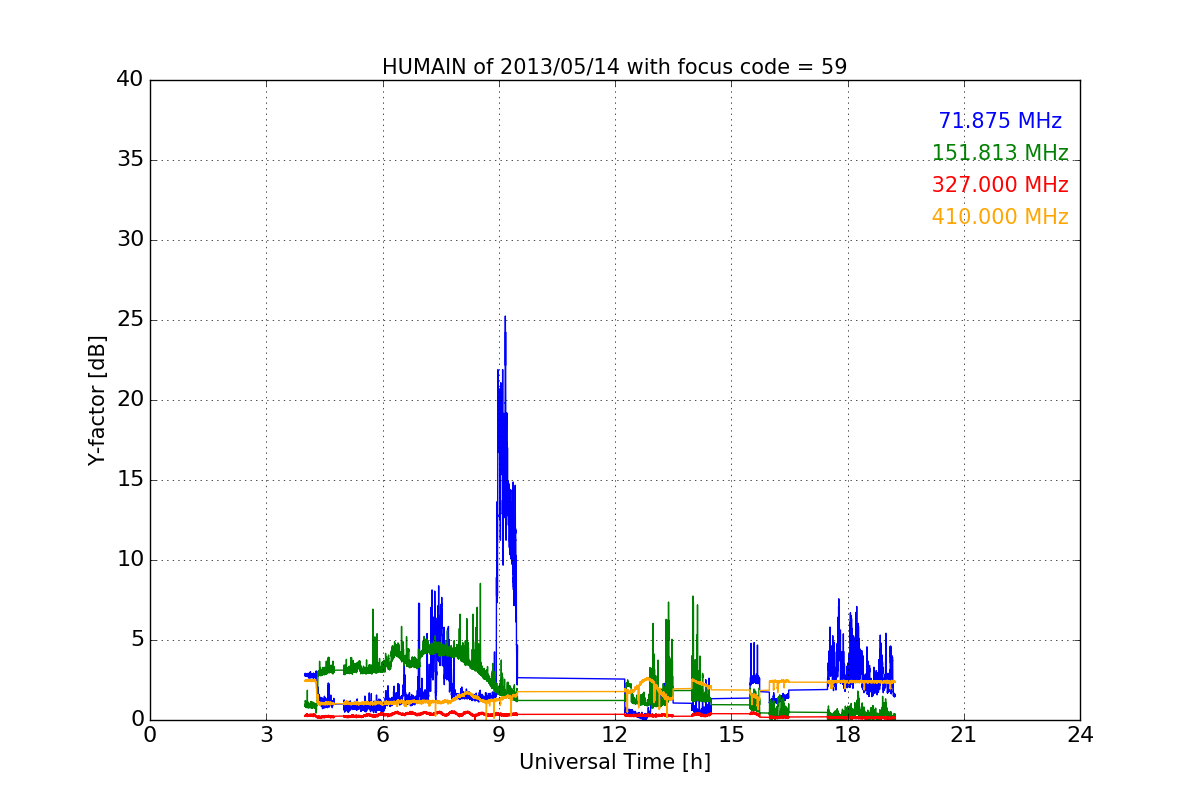The height and width of the screenshot is (800, 1200).
Task: Click the y-axis tick value 20
Action: click(x=130, y=400)
